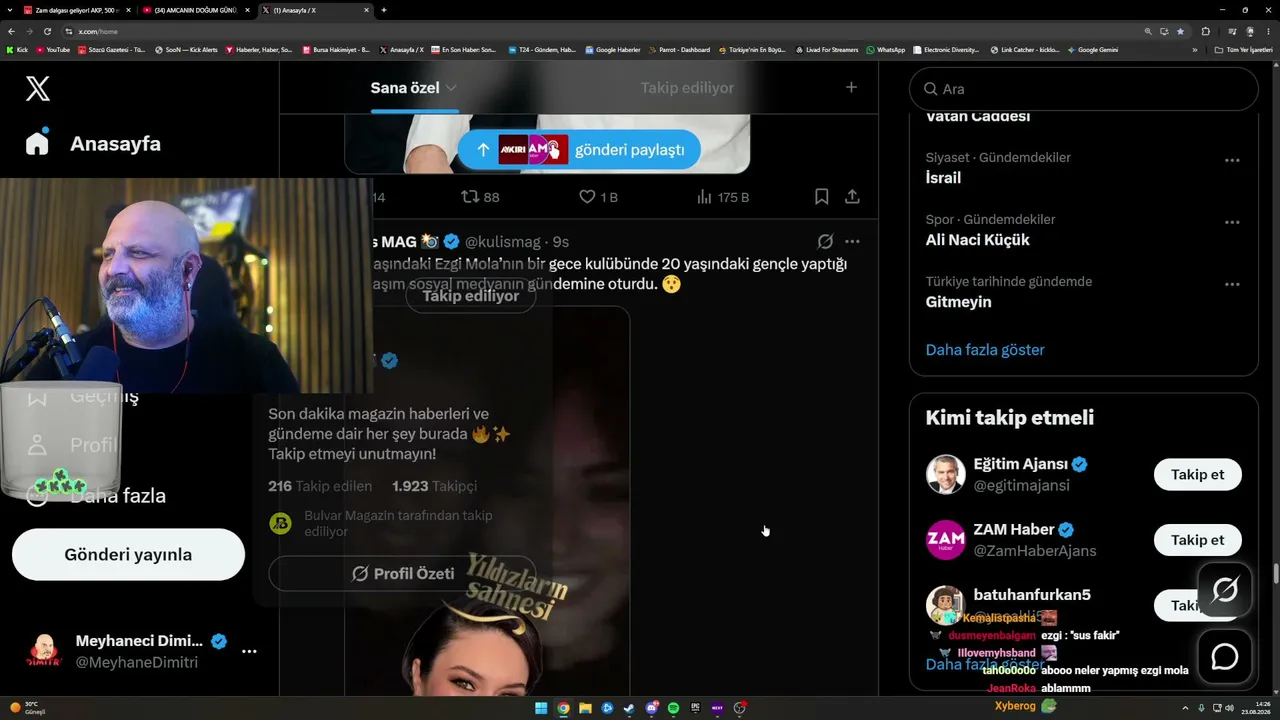The height and width of the screenshot is (720, 1280).
Task: Open account menu dots beside Meyhaneci Dimitri
Action: [x=249, y=651]
